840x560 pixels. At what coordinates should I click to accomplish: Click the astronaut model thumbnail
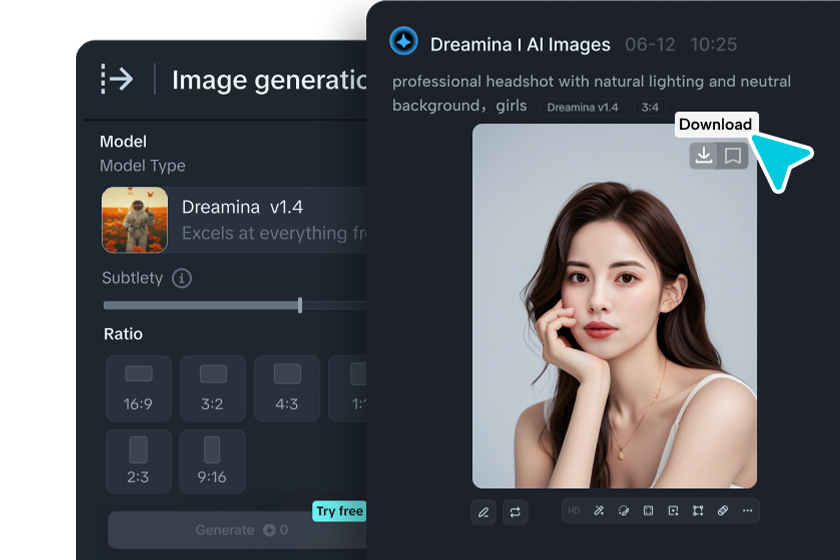pyautogui.click(x=135, y=220)
